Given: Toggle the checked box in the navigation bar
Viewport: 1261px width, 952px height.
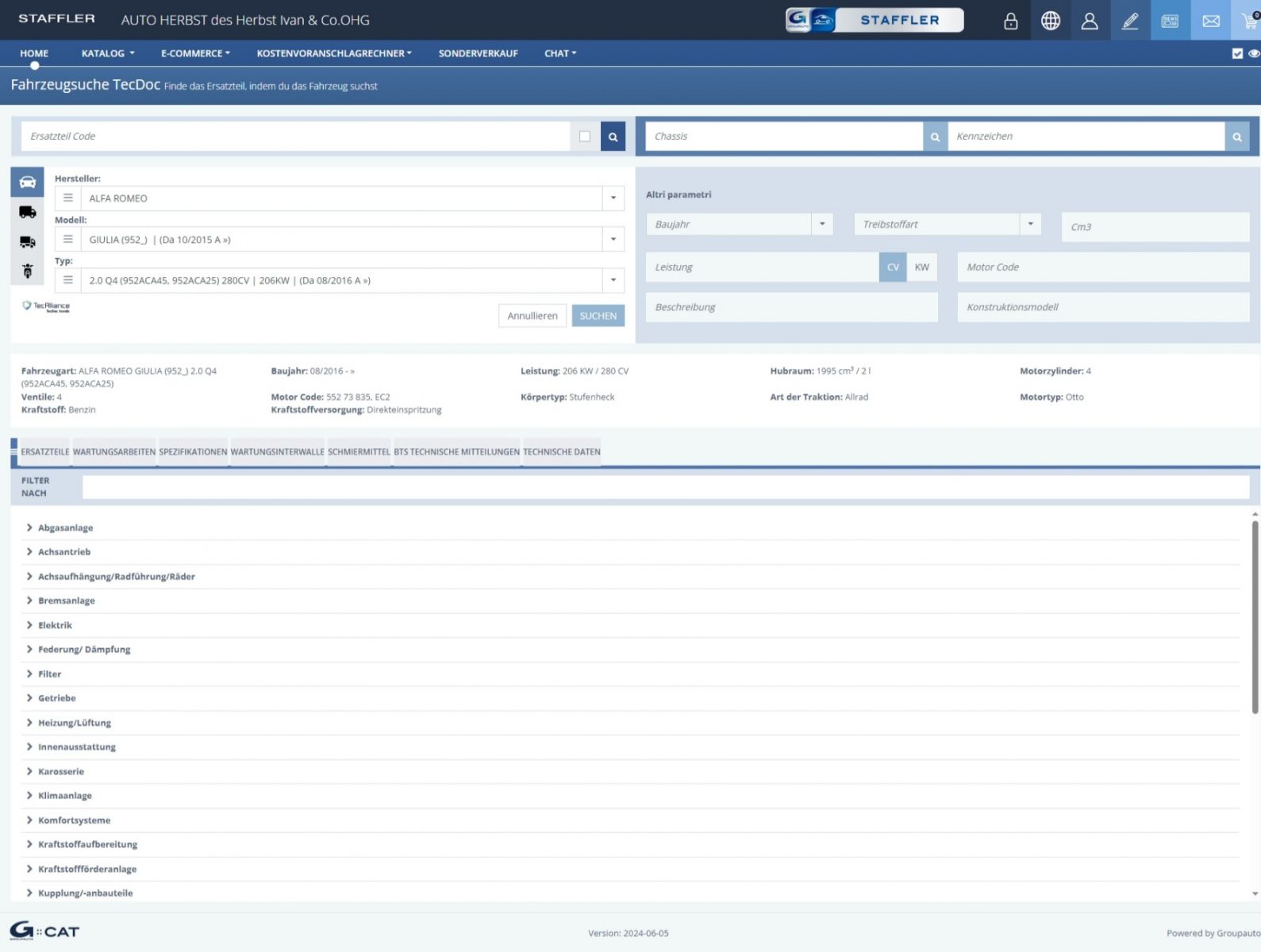Looking at the screenshot, I should (1237, 53).
